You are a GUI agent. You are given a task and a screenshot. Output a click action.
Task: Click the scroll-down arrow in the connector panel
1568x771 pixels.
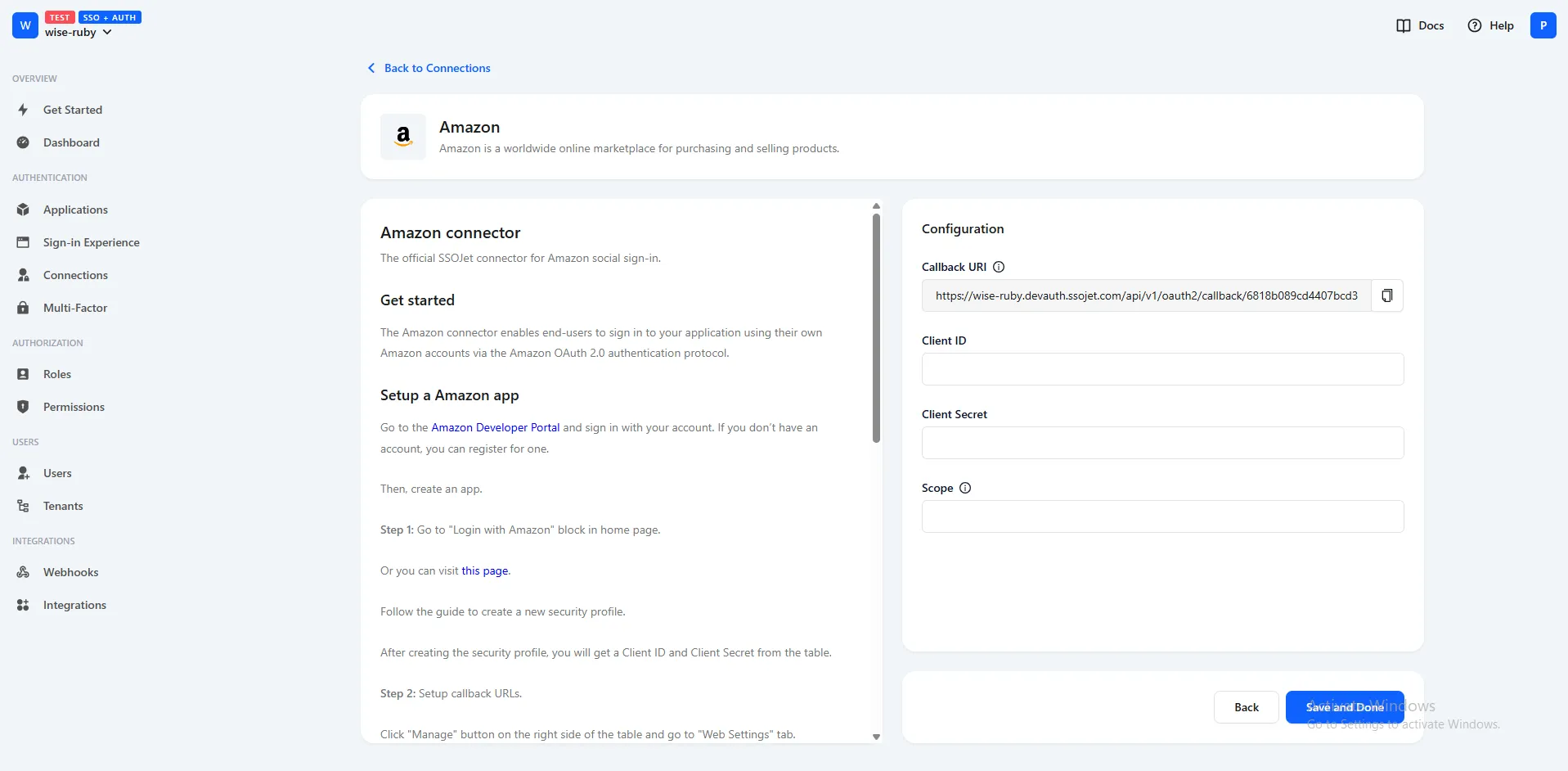876,736
